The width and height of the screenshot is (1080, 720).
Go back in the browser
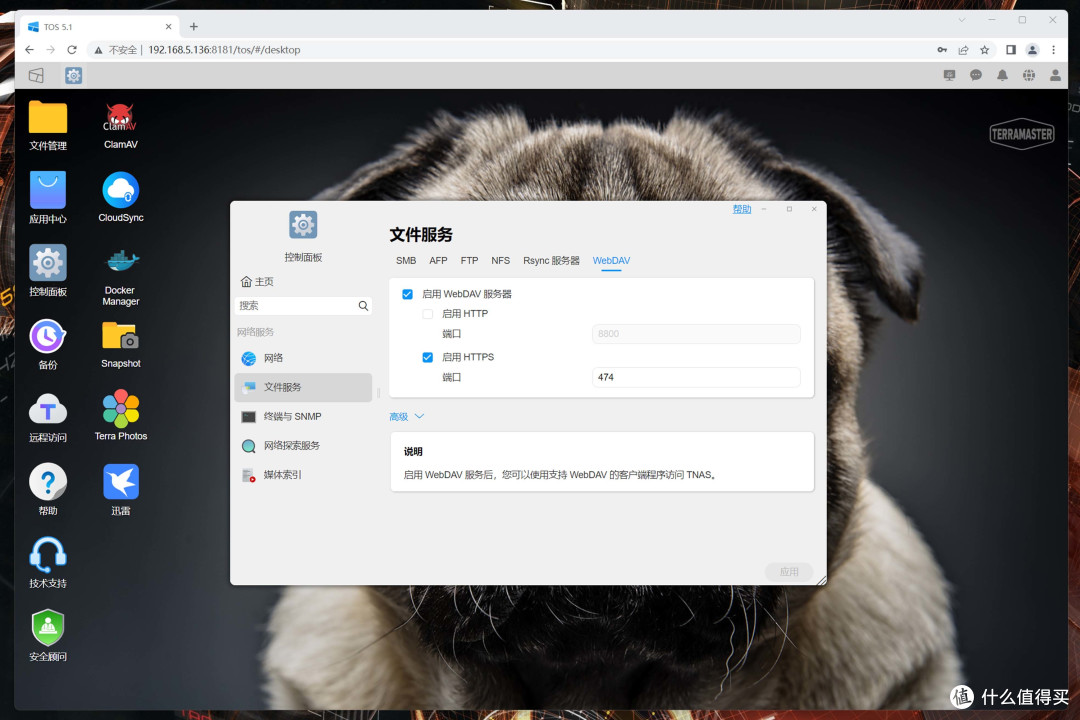click(x=29, y=50)
